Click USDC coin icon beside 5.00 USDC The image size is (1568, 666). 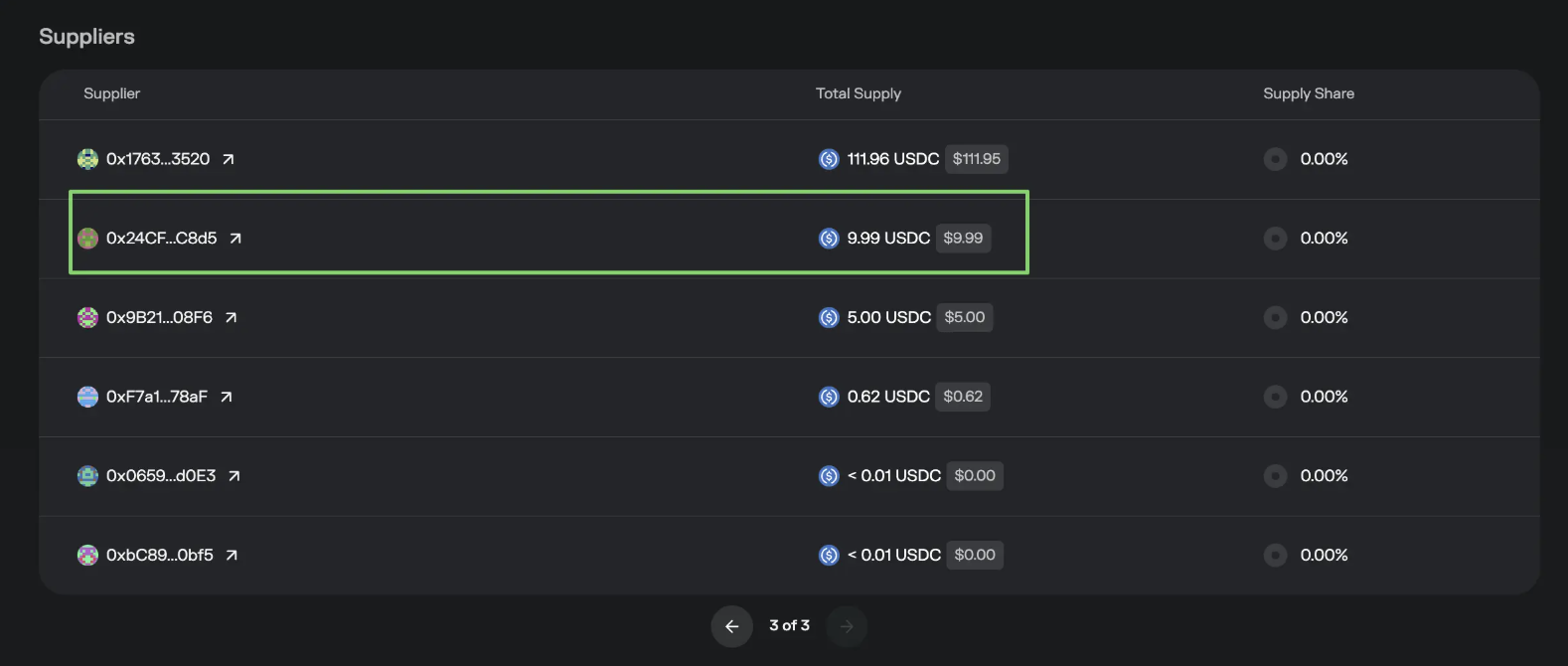pyautogui.click(x=829, y=318)
